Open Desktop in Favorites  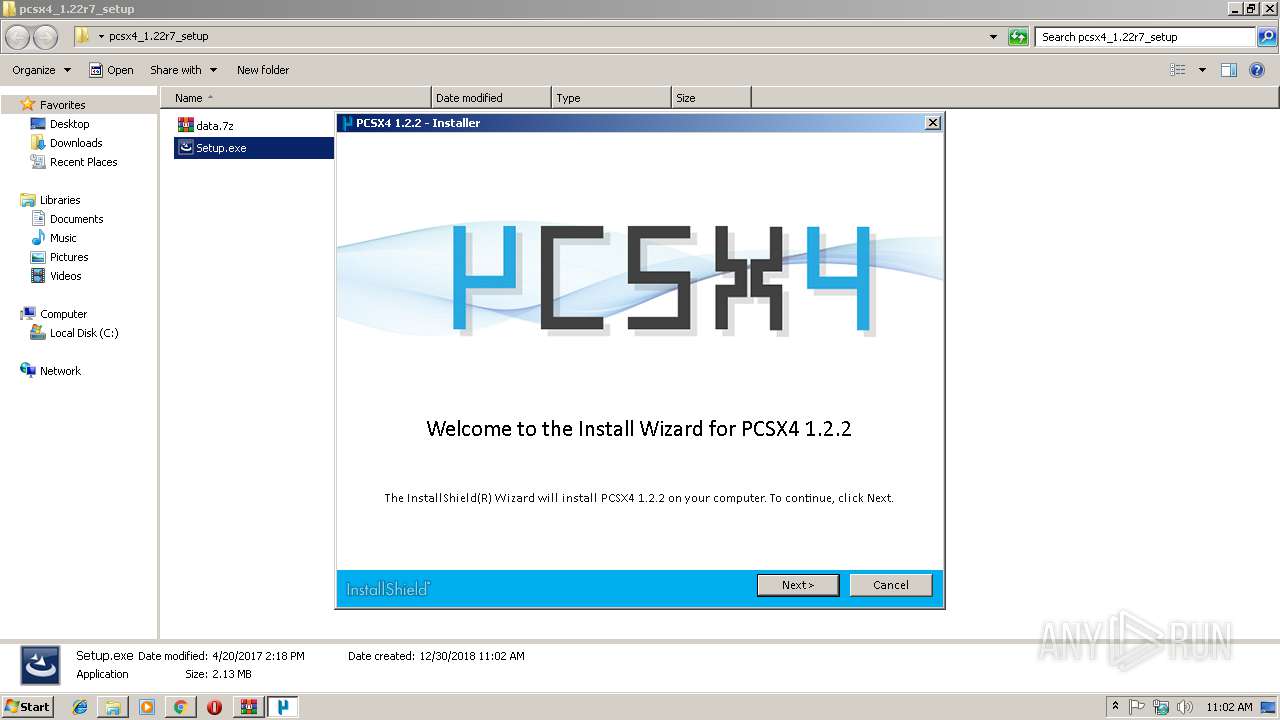pos(69,124)
